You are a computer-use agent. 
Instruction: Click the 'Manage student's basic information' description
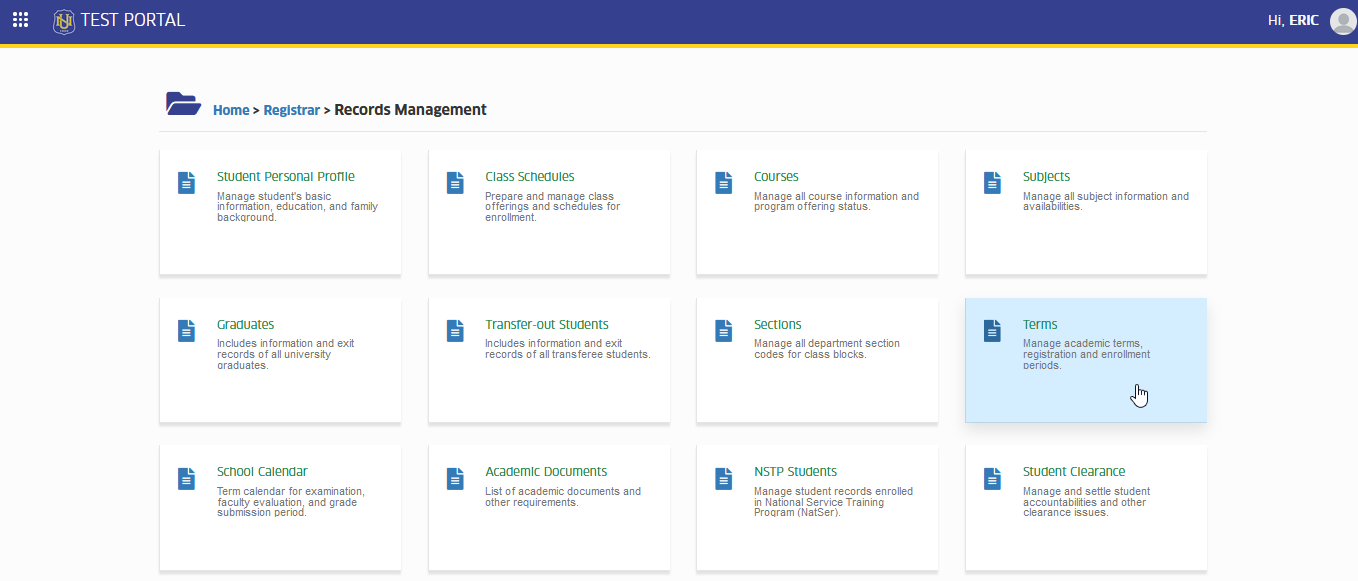pyautogui.click(x=297, y=207)
